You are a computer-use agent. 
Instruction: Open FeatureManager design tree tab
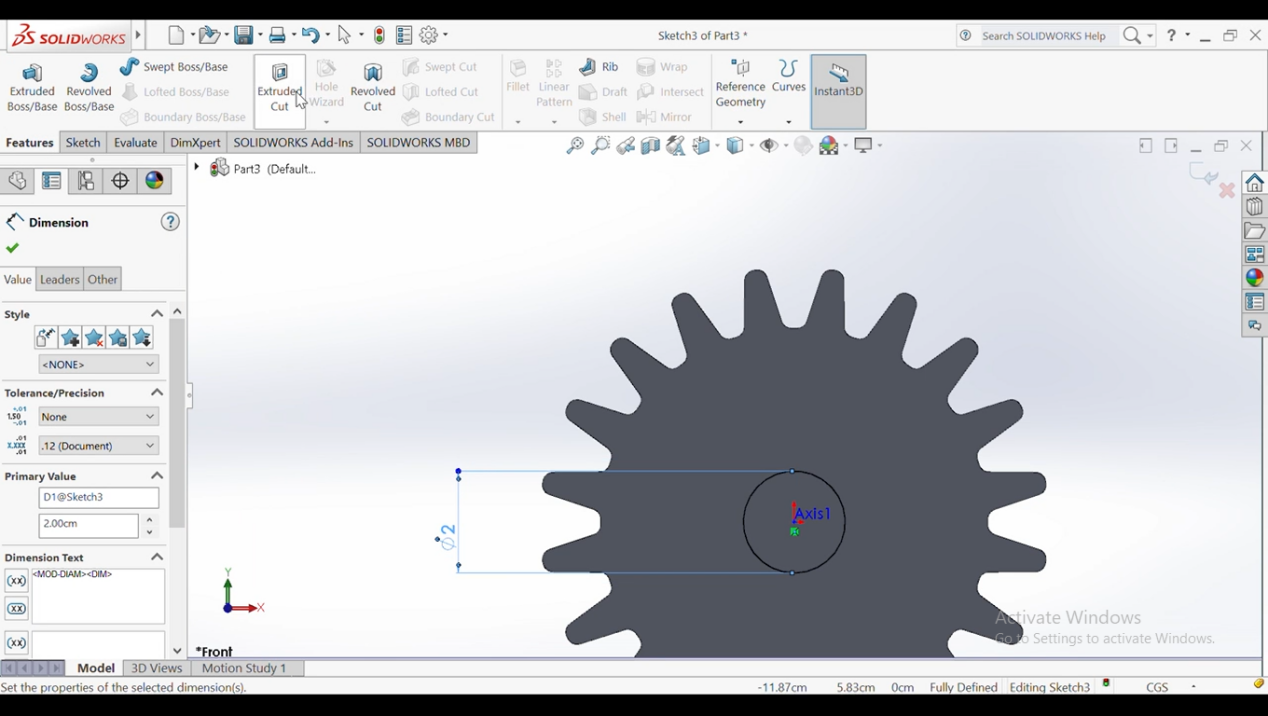(18, 181)
